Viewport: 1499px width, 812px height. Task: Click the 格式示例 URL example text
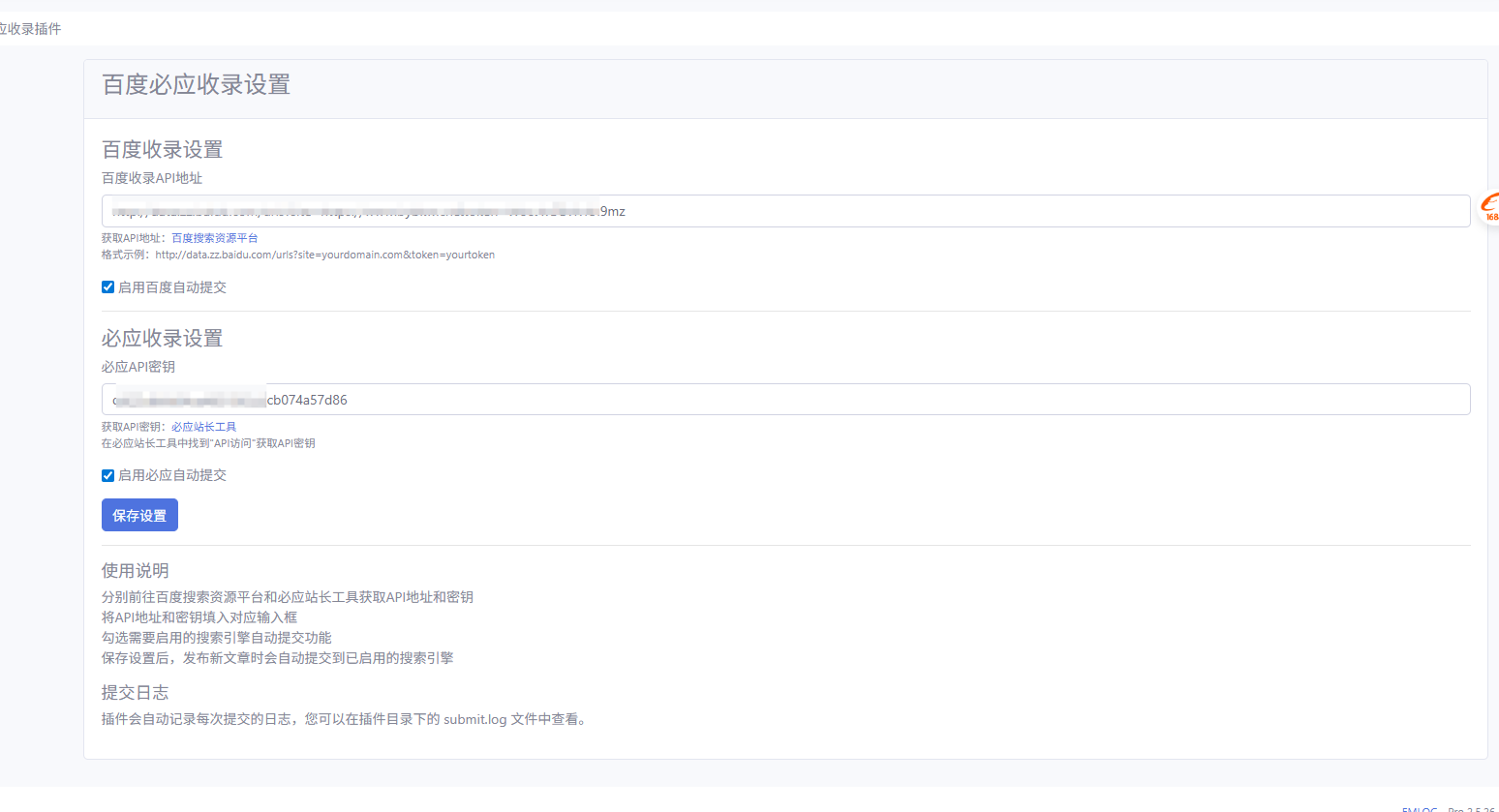coord(298,256)
